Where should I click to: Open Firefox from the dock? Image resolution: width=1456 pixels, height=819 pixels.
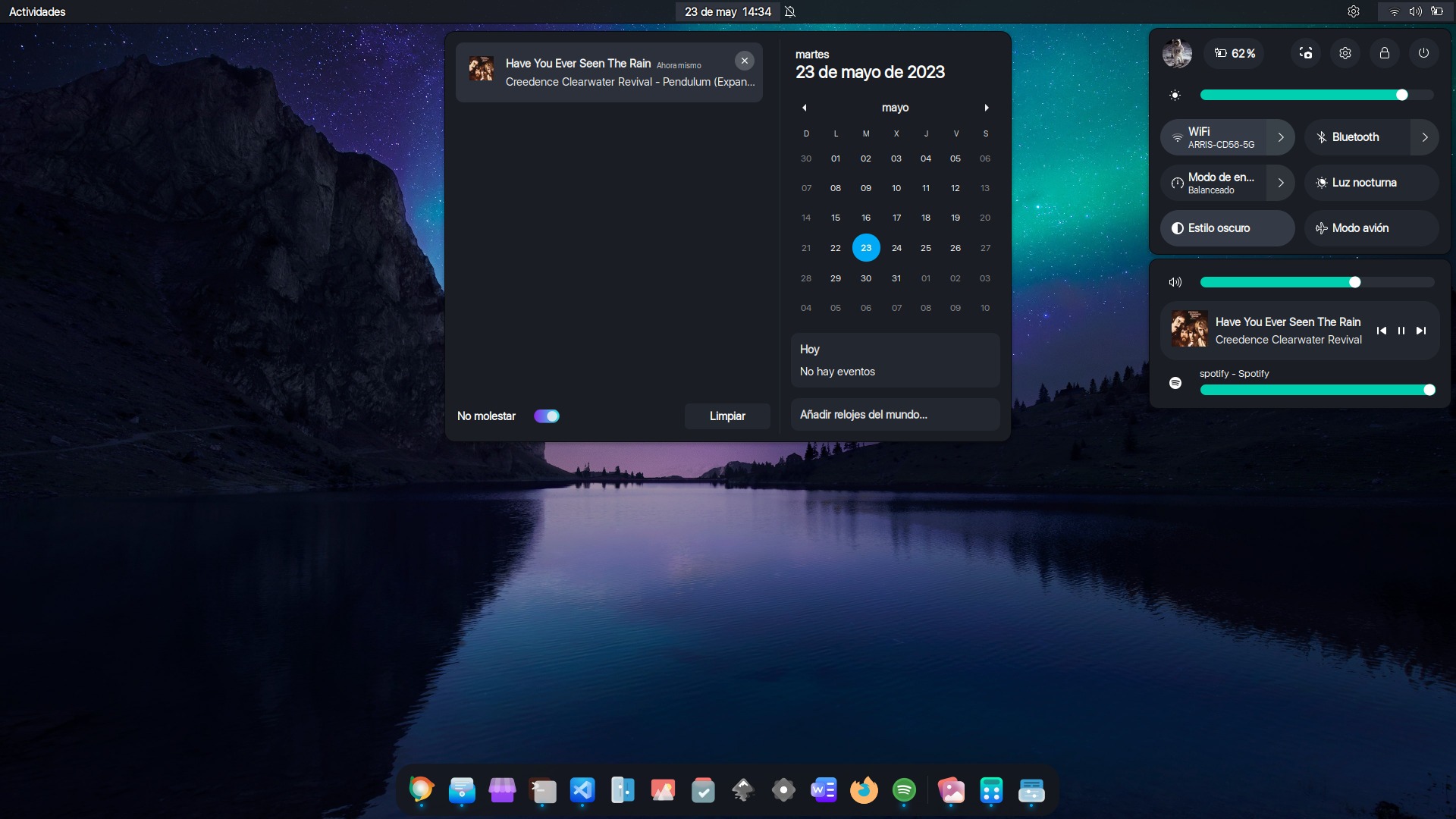864,790
